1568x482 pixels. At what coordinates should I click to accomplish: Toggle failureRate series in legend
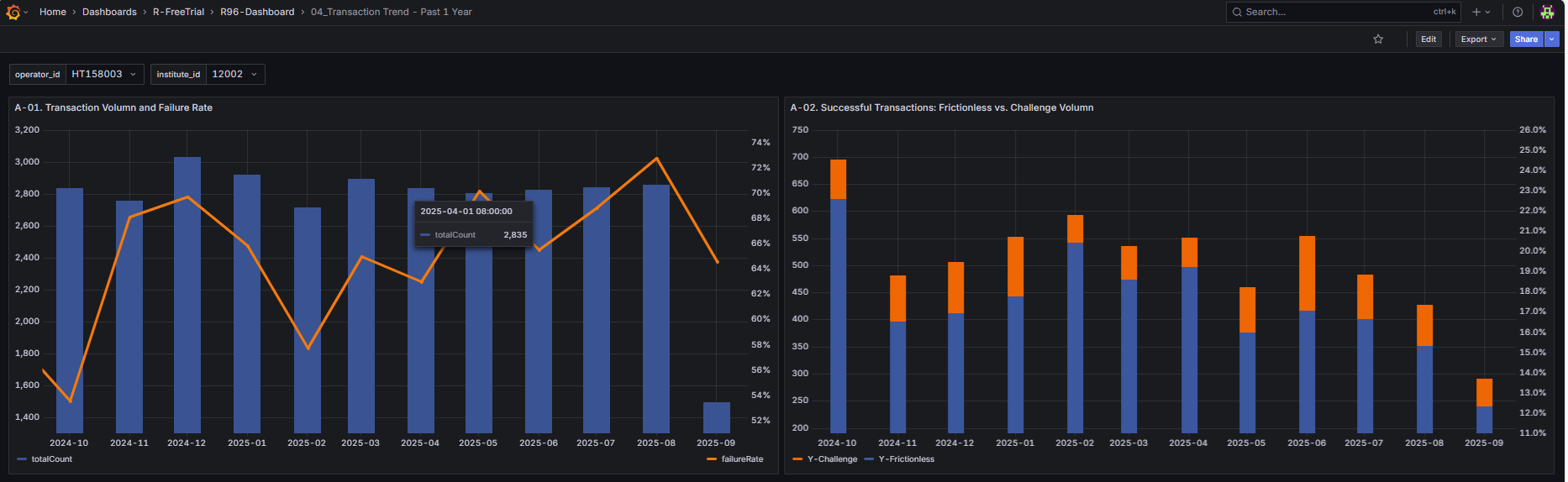pyautogui.click(x=741, y=459)
